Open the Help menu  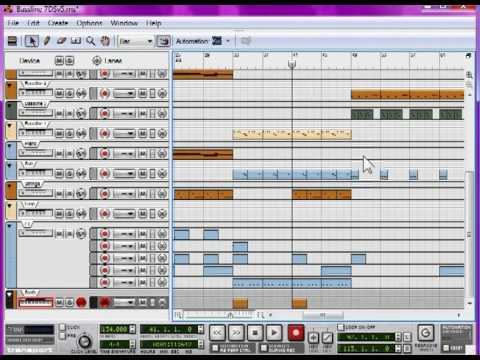click(x=154, y=23)
